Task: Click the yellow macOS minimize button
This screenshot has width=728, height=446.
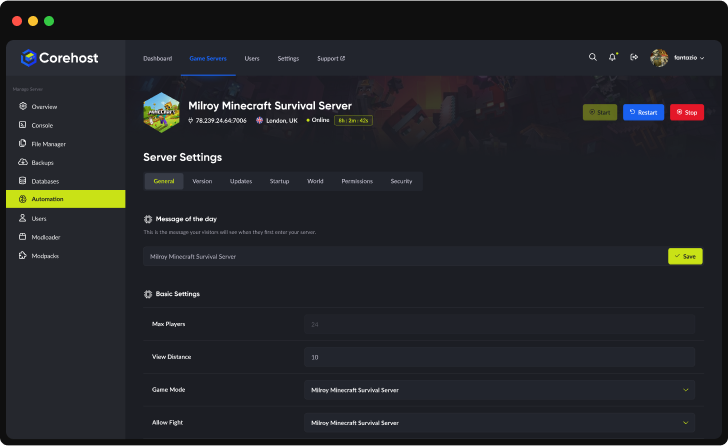Action: 33,21
